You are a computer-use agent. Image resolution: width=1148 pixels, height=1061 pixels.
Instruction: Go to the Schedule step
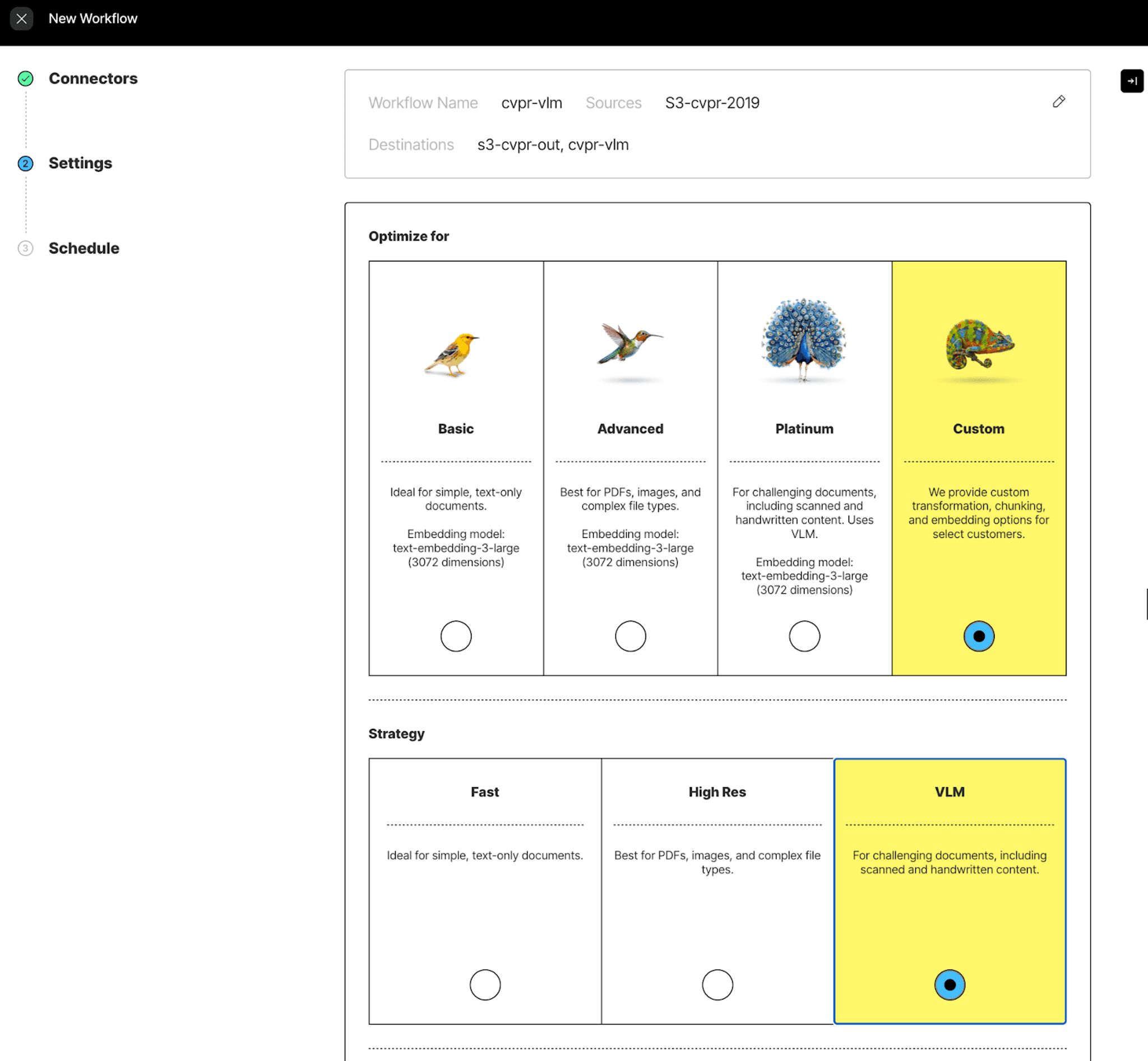pos(84,248)
